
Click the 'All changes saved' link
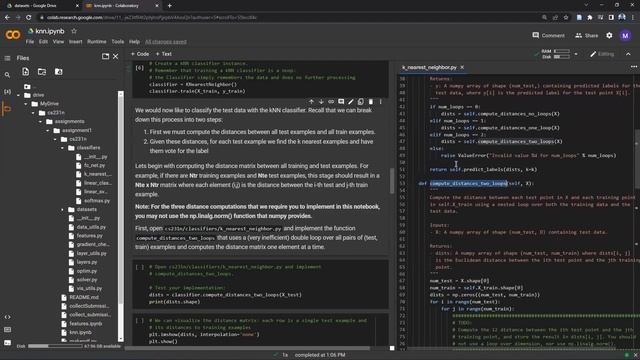[x=166, y=42]
